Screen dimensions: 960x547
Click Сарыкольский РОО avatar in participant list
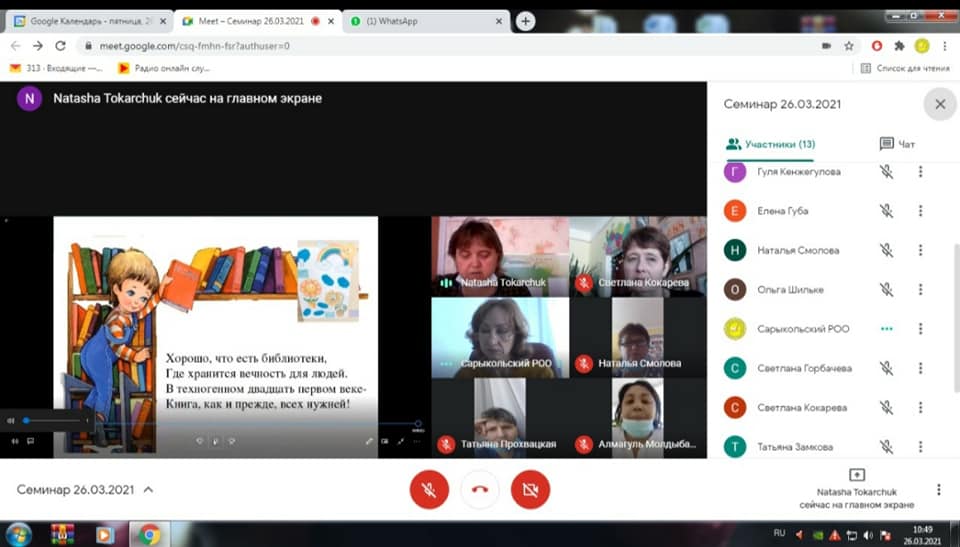point(735,329)
